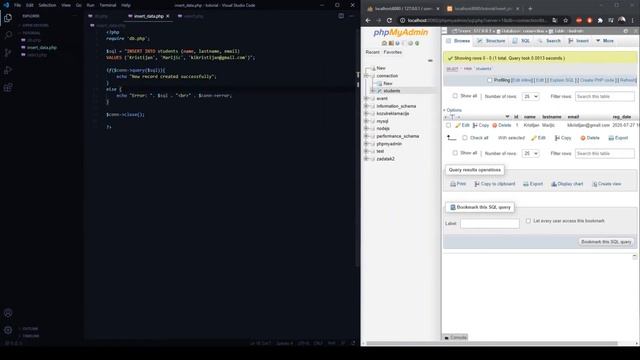Image resolution: width=640 pixels, height=360 pixels.
Task: Switch to the SQL tab in phpMyAdmin
Action: tap(521, 41)
